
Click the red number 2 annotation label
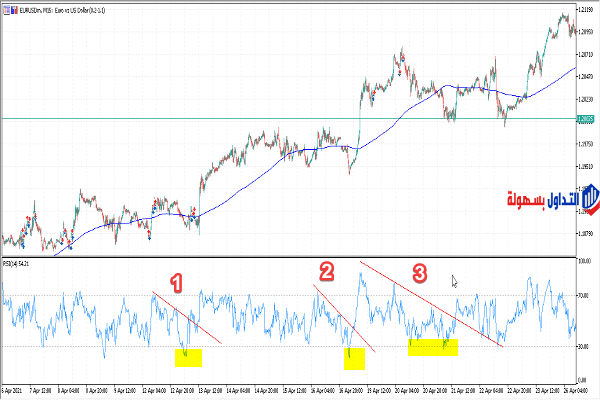pyautogui.click(x=325, y=270)
